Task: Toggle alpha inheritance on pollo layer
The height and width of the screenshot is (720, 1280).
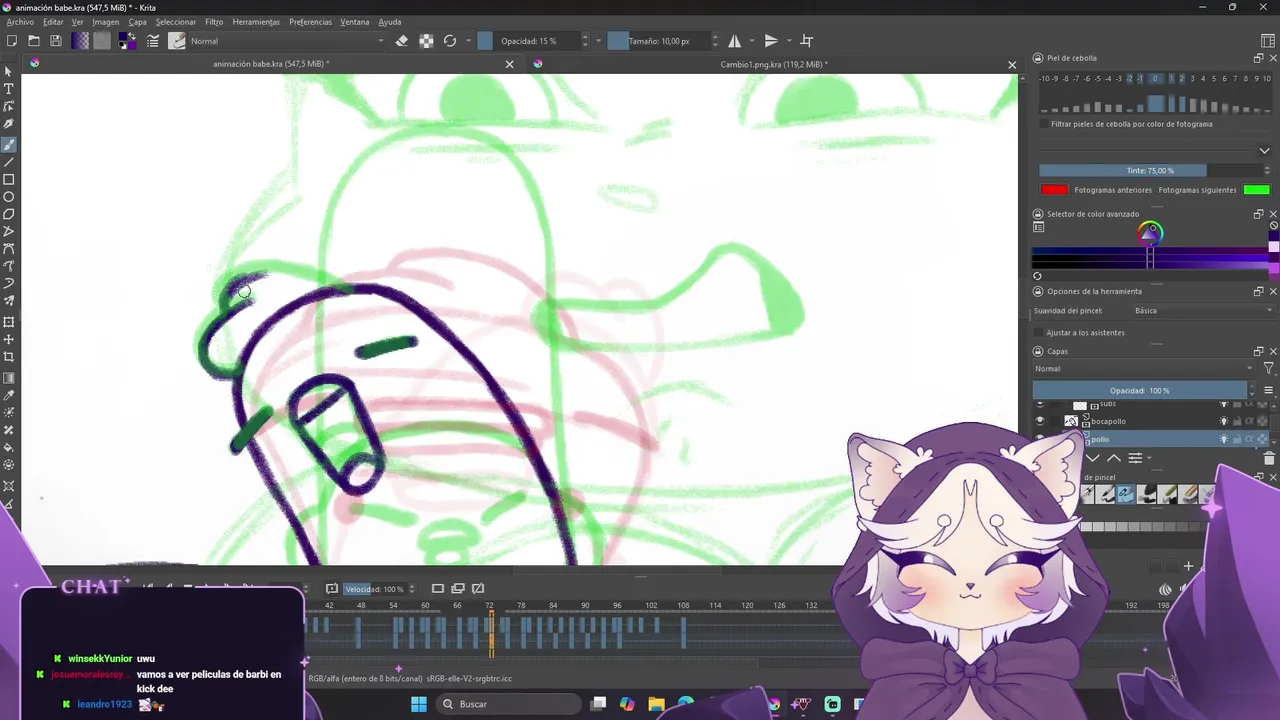Action: coord(1249,439)
